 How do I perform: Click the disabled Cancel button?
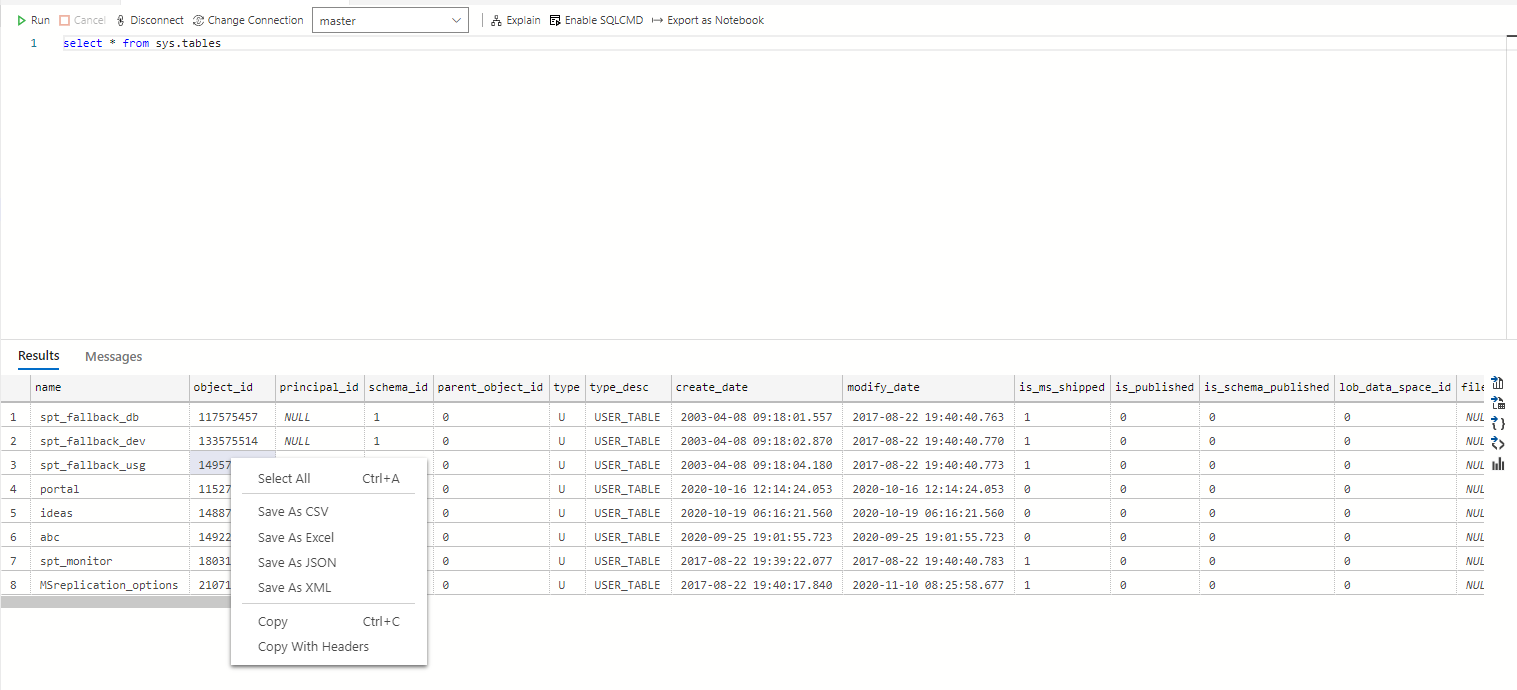click(x=83, y=19)
